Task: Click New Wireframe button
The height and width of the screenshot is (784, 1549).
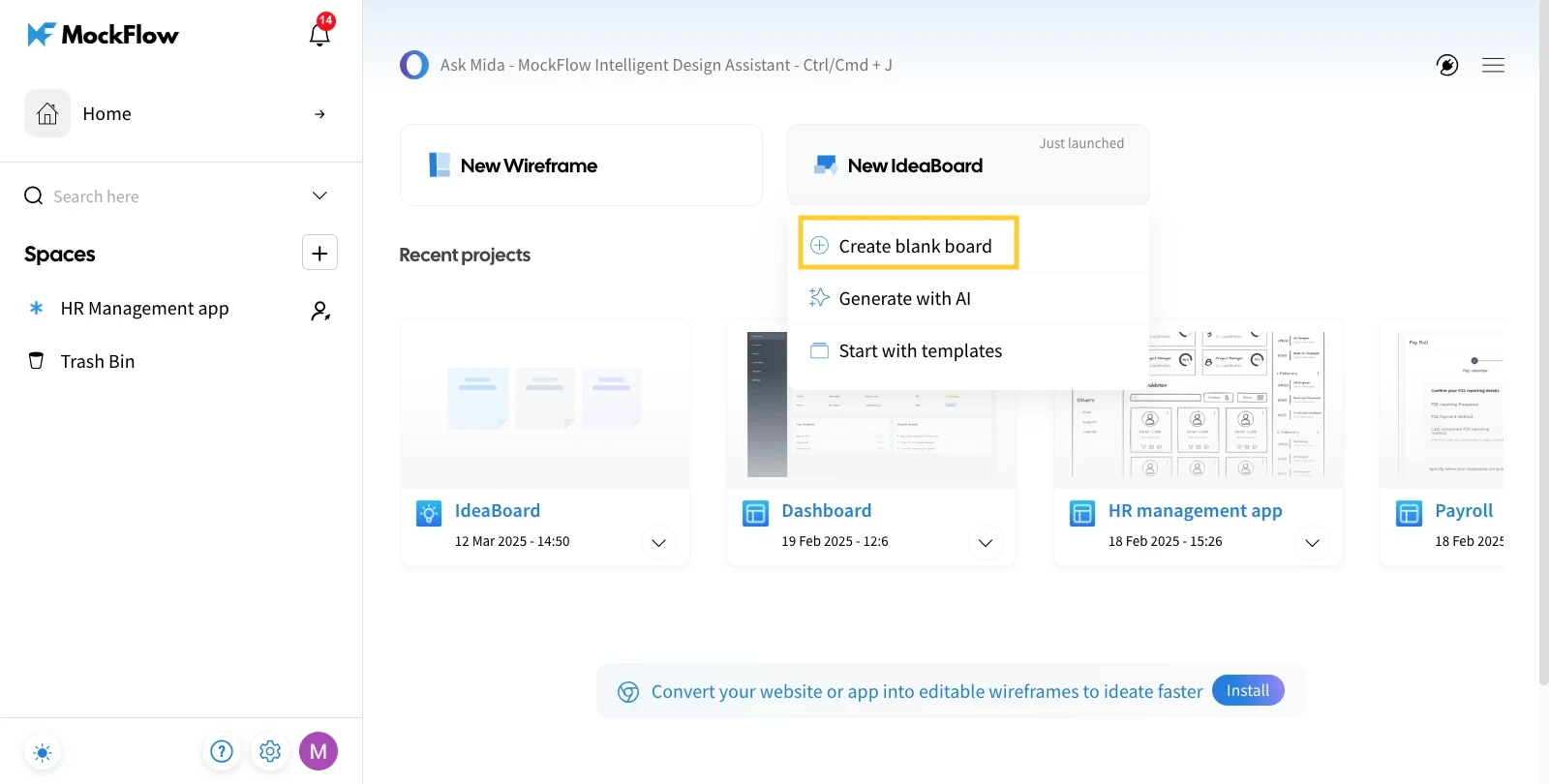Action: 581,165
